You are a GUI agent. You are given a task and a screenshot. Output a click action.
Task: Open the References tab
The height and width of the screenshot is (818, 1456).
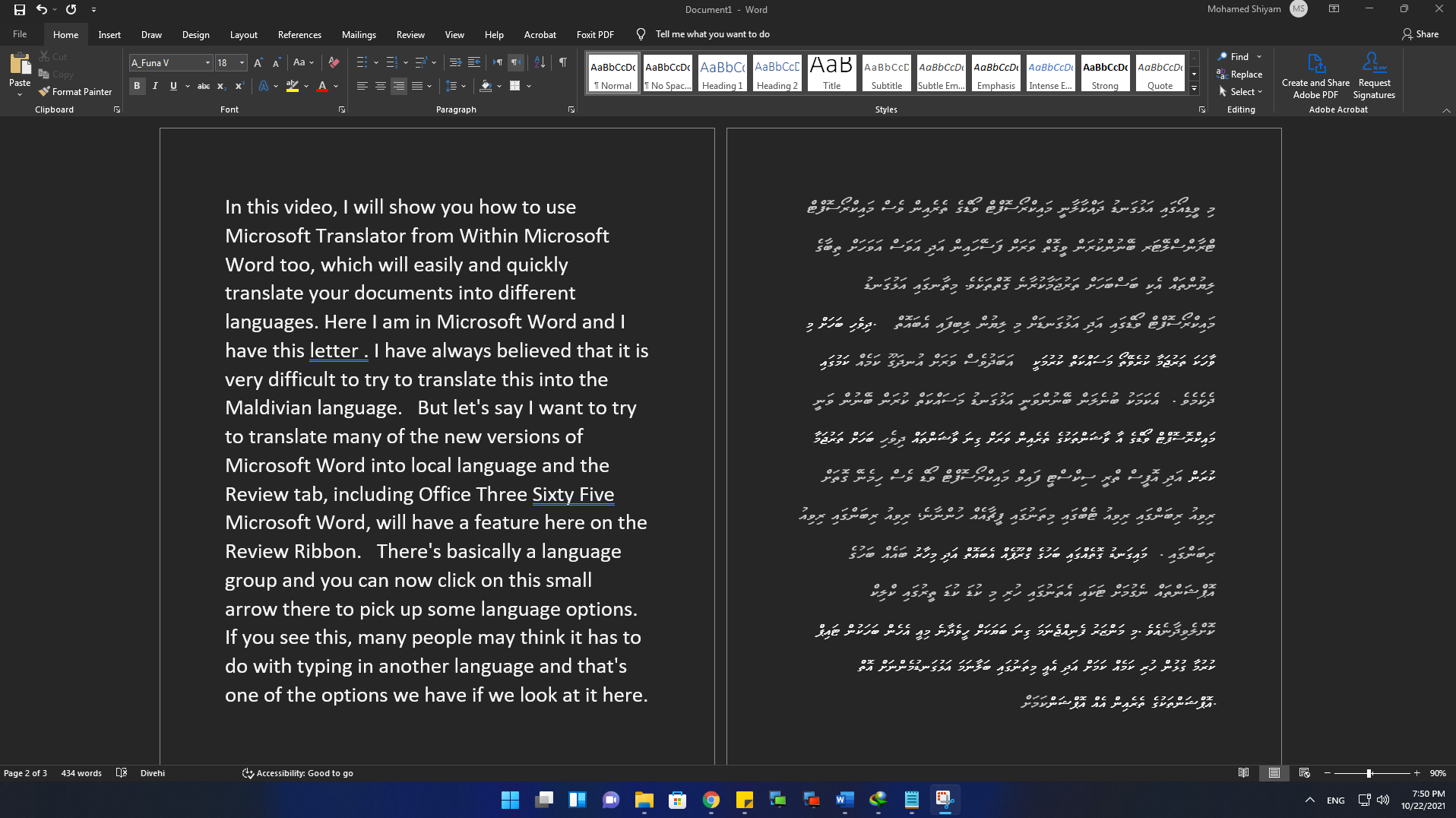tap(299, 35)
